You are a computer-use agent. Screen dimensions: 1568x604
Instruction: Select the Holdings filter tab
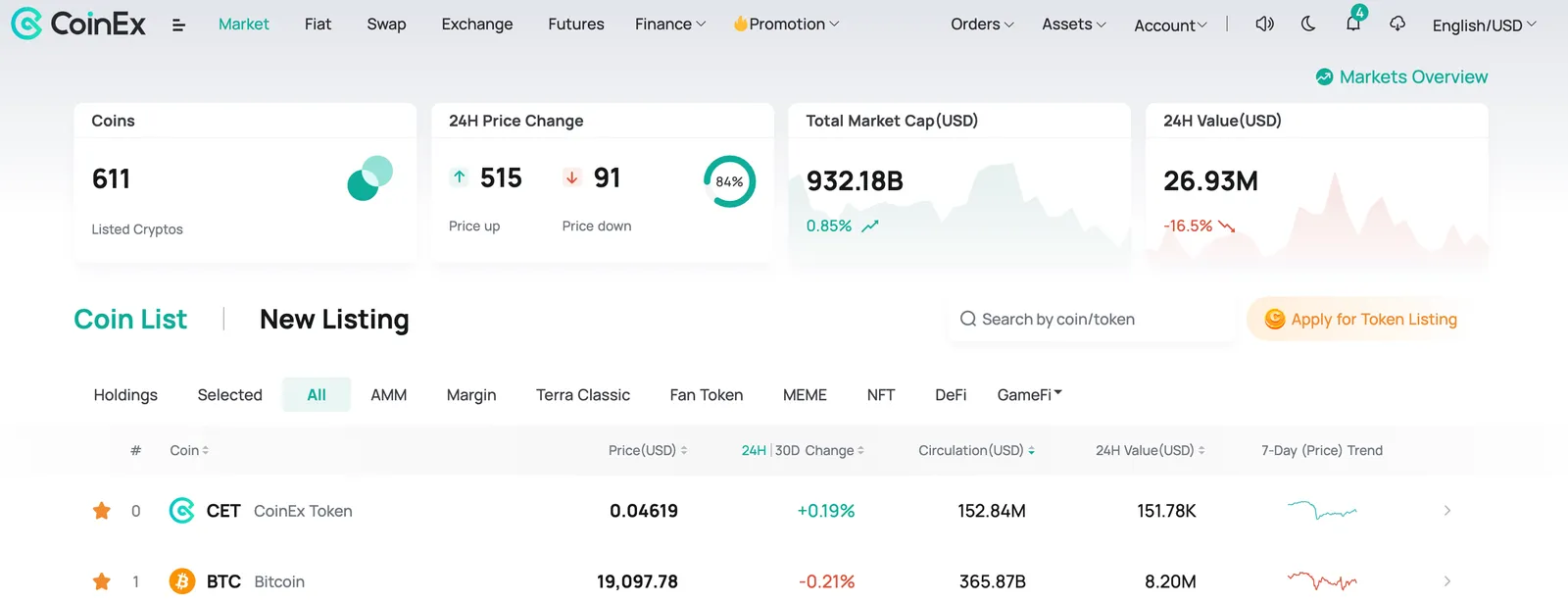click(x=125, y=395)
